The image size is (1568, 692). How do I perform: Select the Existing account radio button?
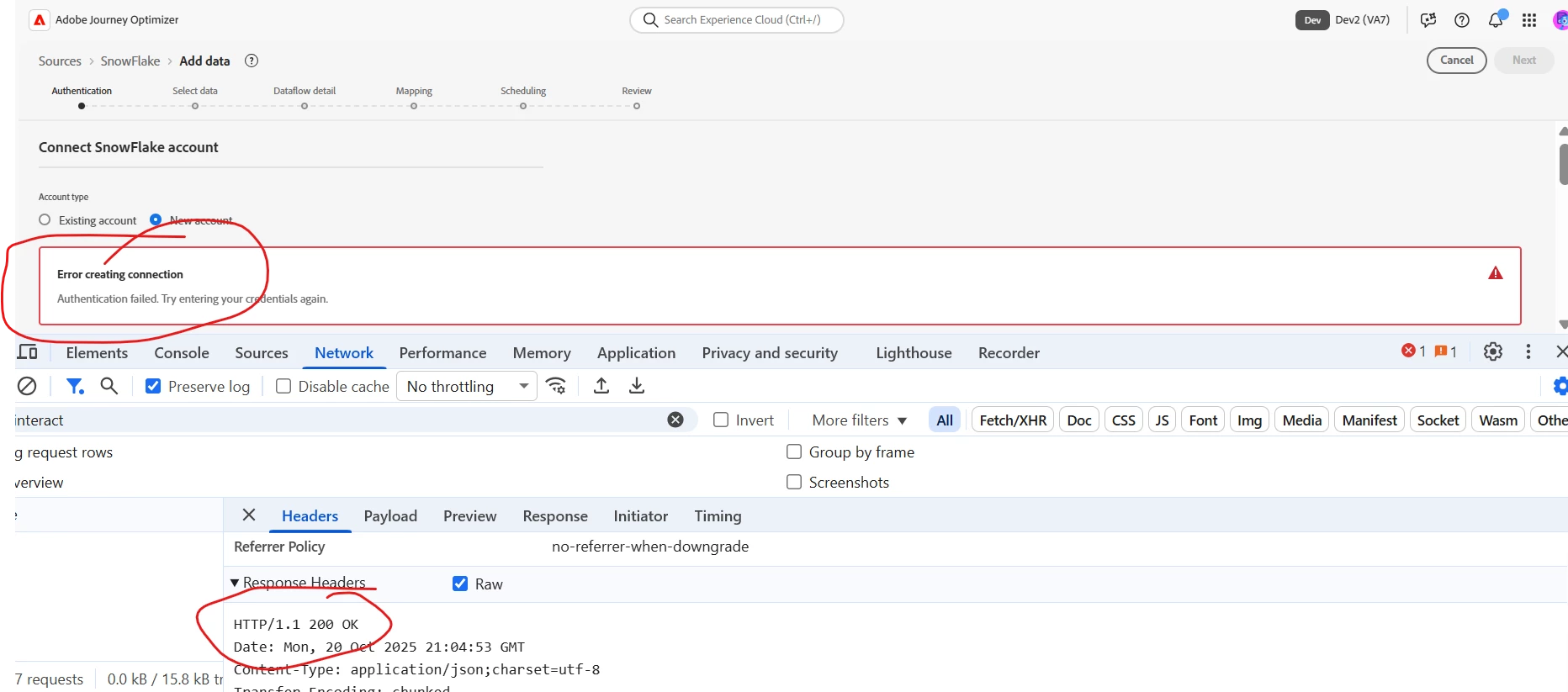coord(45,219)
